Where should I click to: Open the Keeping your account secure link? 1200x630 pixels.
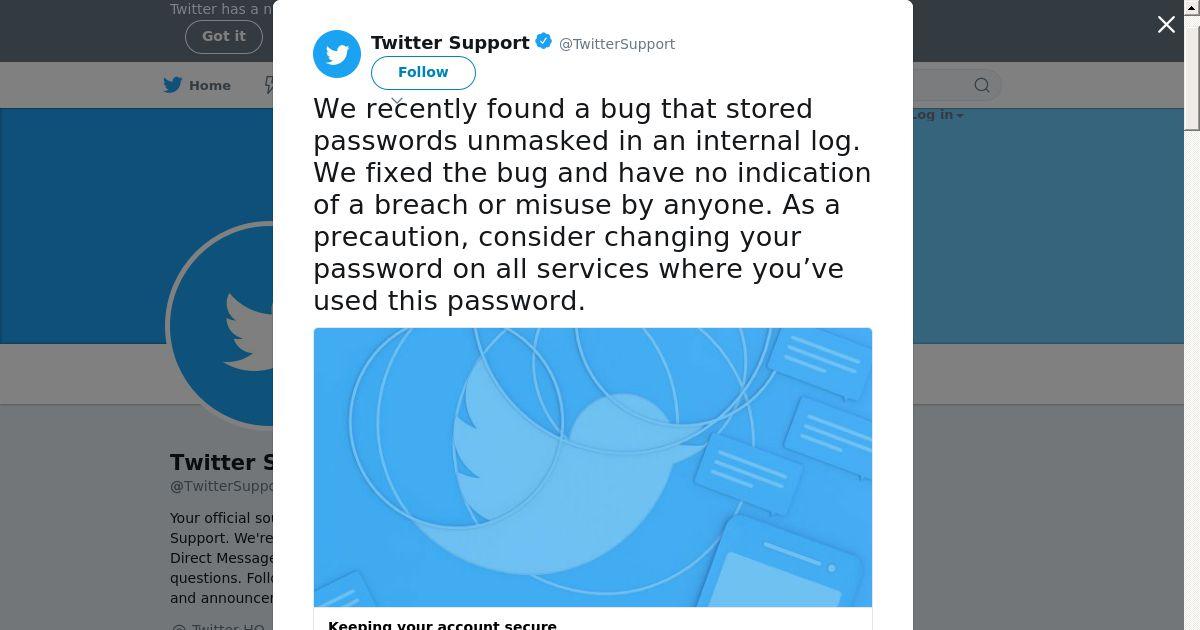[442, 625]
